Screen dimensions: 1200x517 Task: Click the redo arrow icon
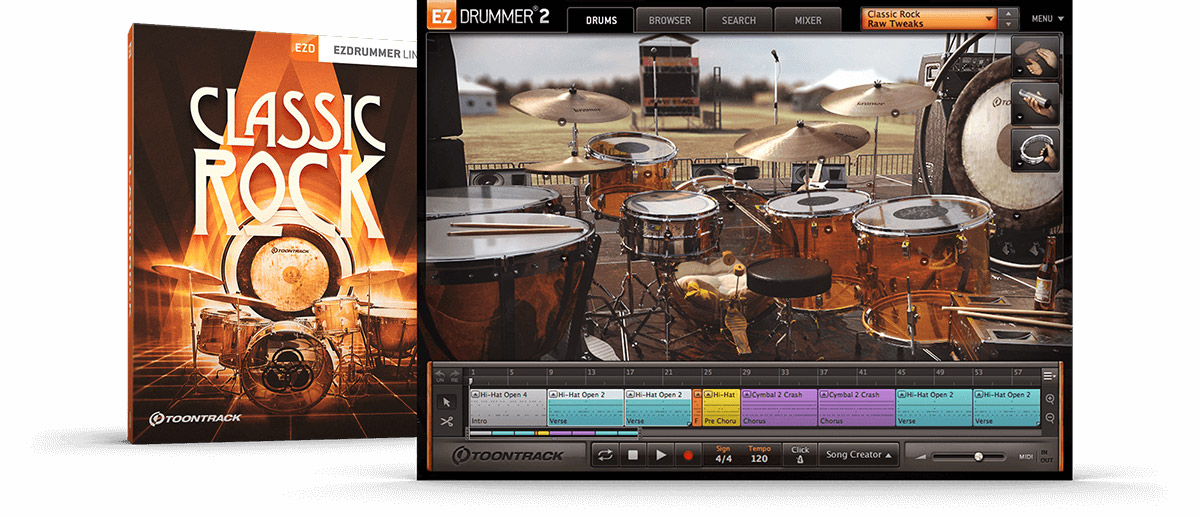454,376
